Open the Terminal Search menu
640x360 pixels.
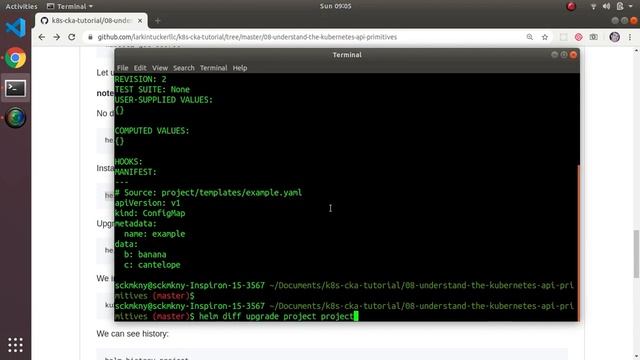184,68
